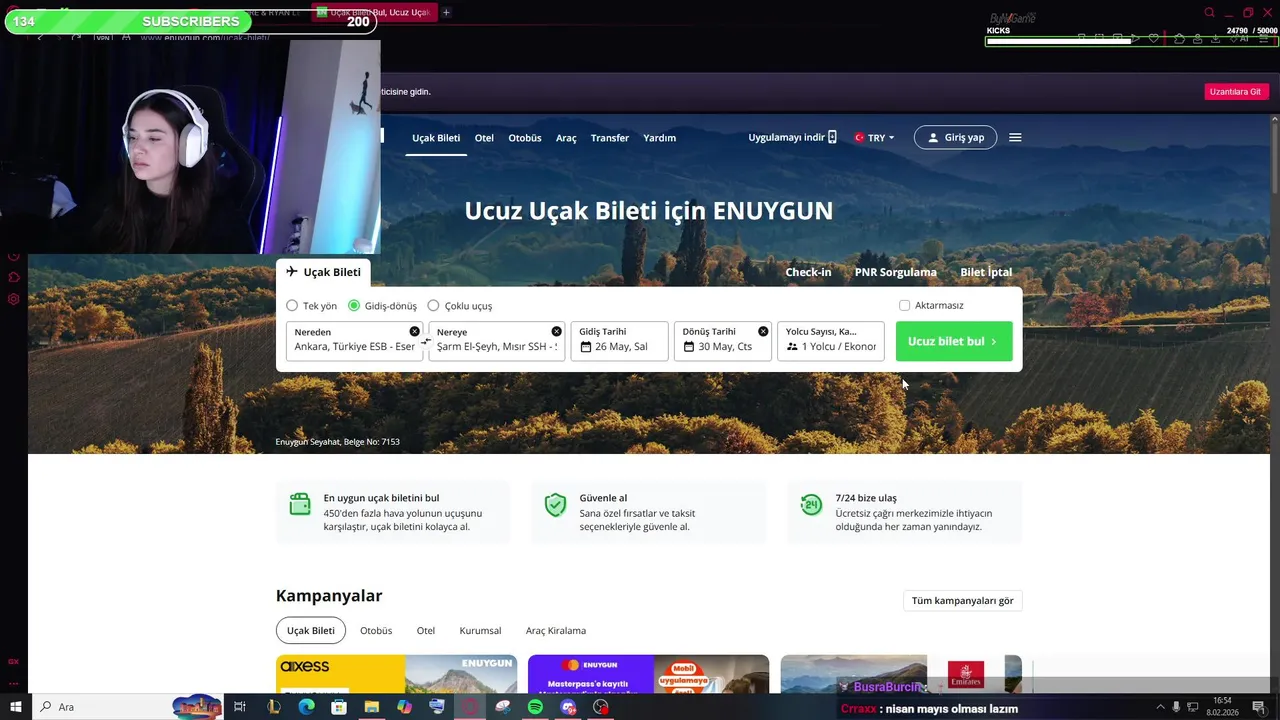This screenshot has width=1280, height=720.
Task: Select Kurumsal campaign filter
Action: point(480,631)
